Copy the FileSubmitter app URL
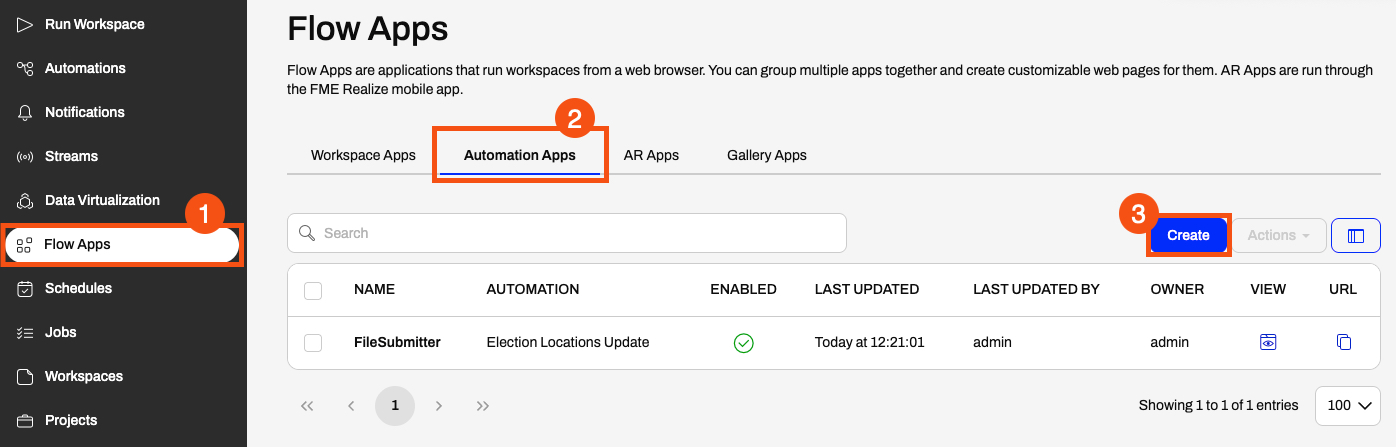The image size is (1396, 447). tap(1344, 343)
